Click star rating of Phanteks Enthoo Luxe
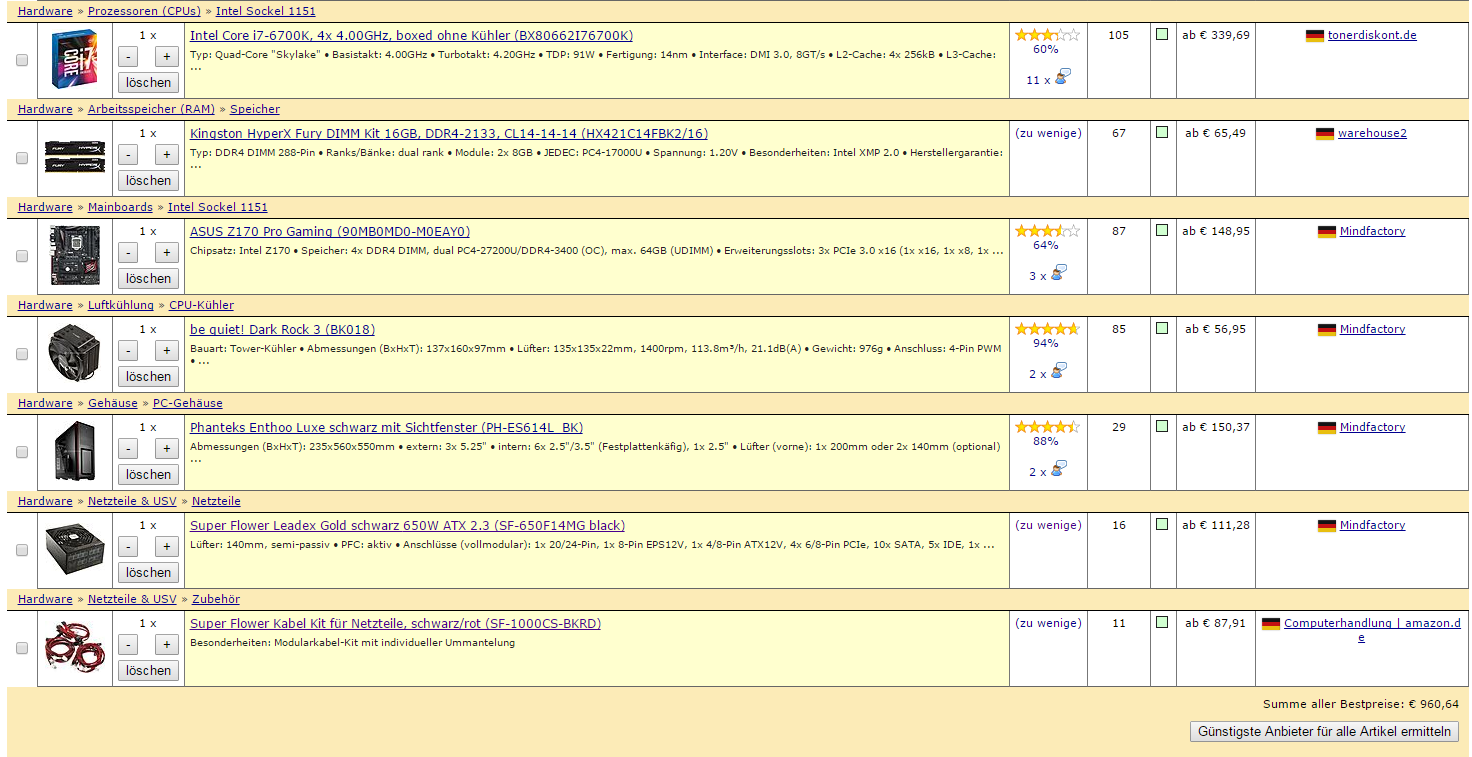The image size is (1472, 757). 1047,427
